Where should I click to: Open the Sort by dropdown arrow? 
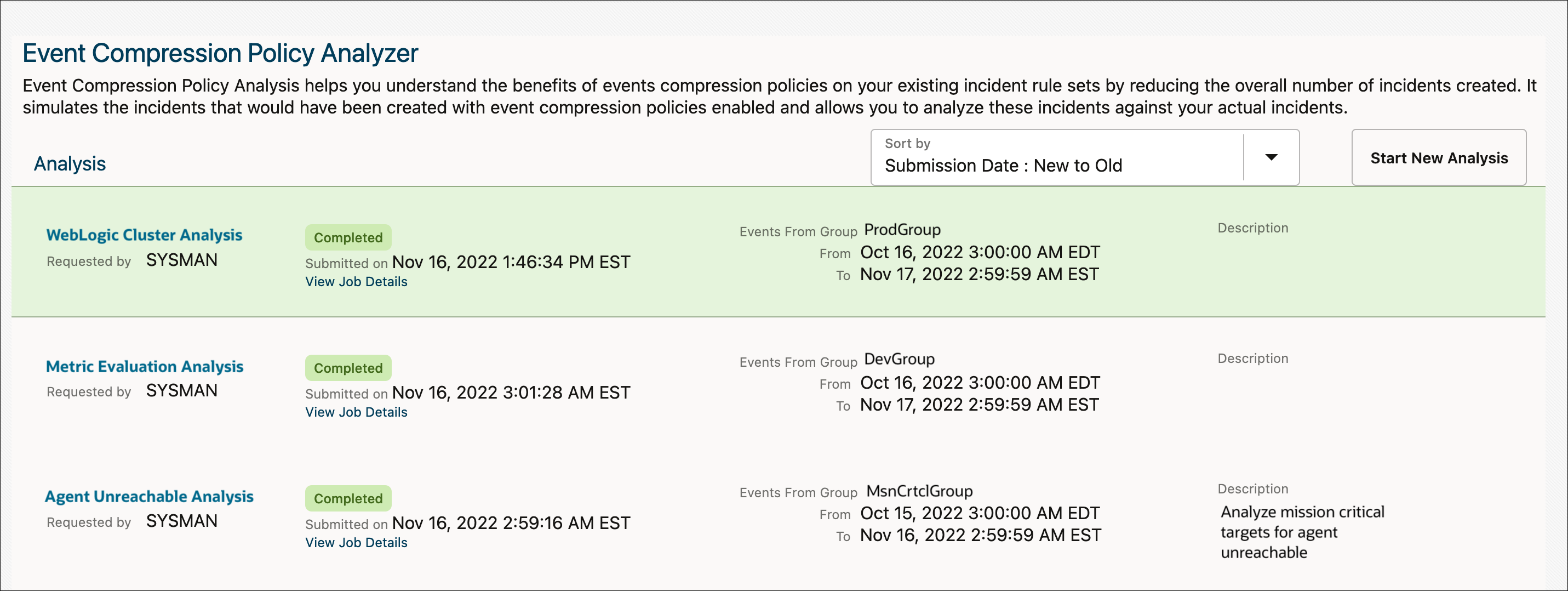click(1271, 157)
